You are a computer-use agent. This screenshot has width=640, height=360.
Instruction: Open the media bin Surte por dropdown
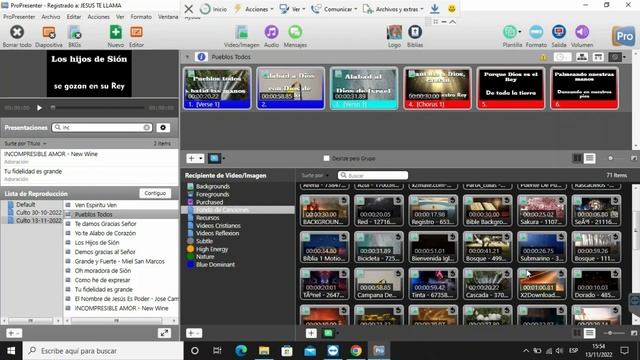pos(315,176)
